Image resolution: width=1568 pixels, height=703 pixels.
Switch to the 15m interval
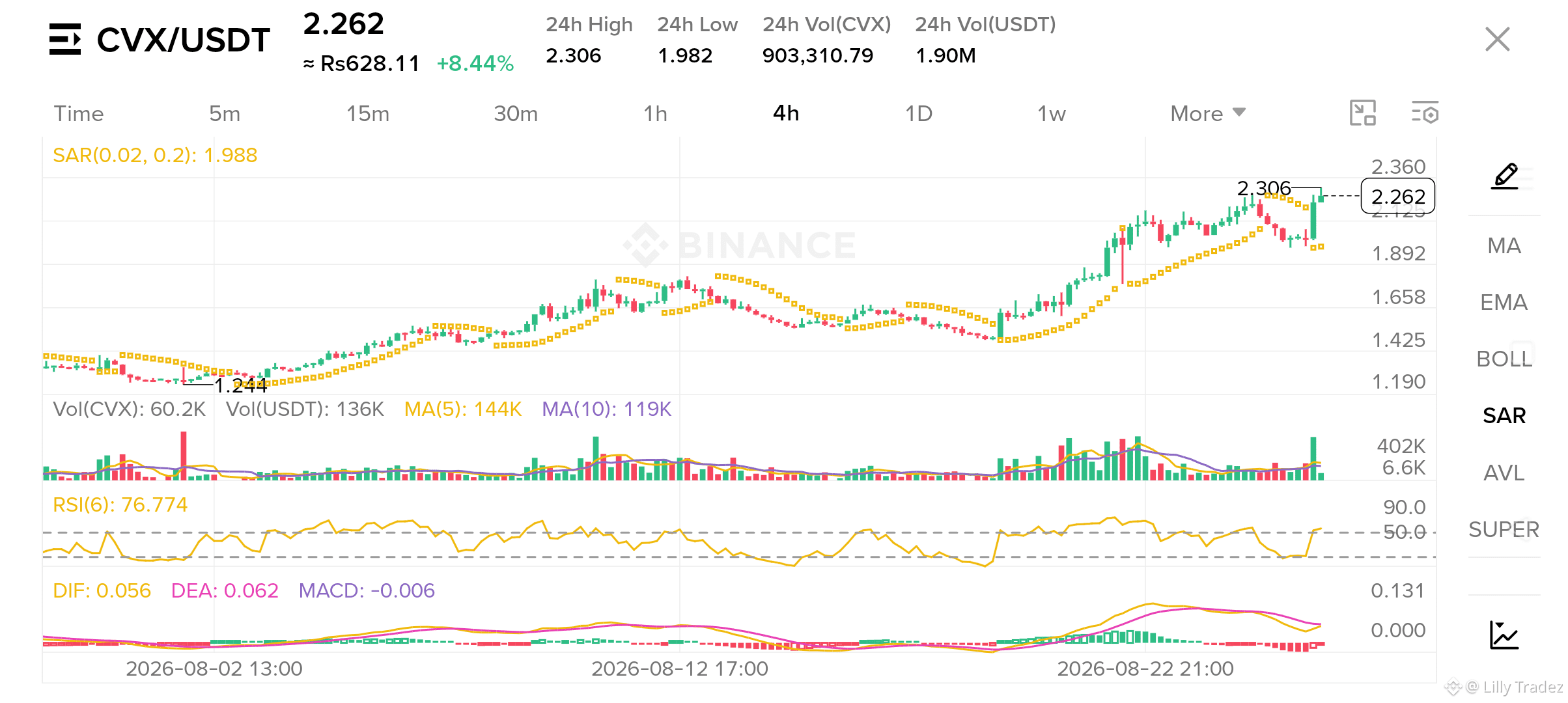point(368,114)
